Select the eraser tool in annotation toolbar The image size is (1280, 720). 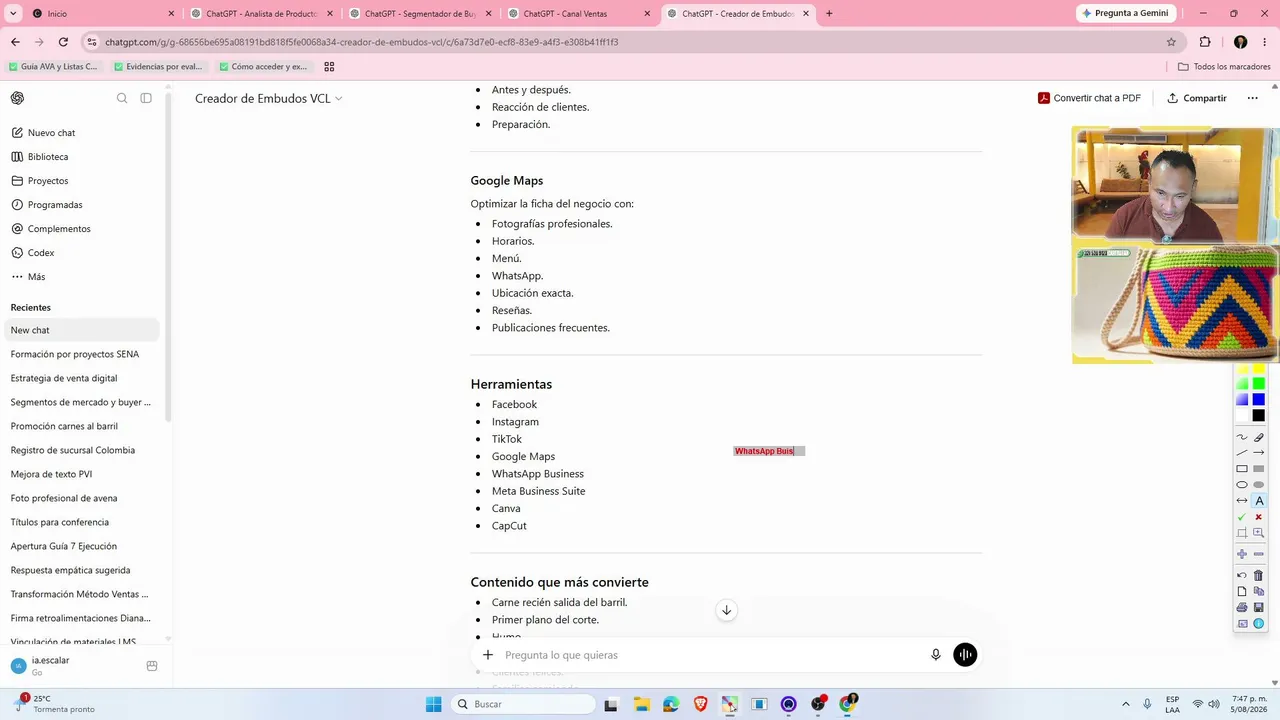click(x=1259, y=437)
